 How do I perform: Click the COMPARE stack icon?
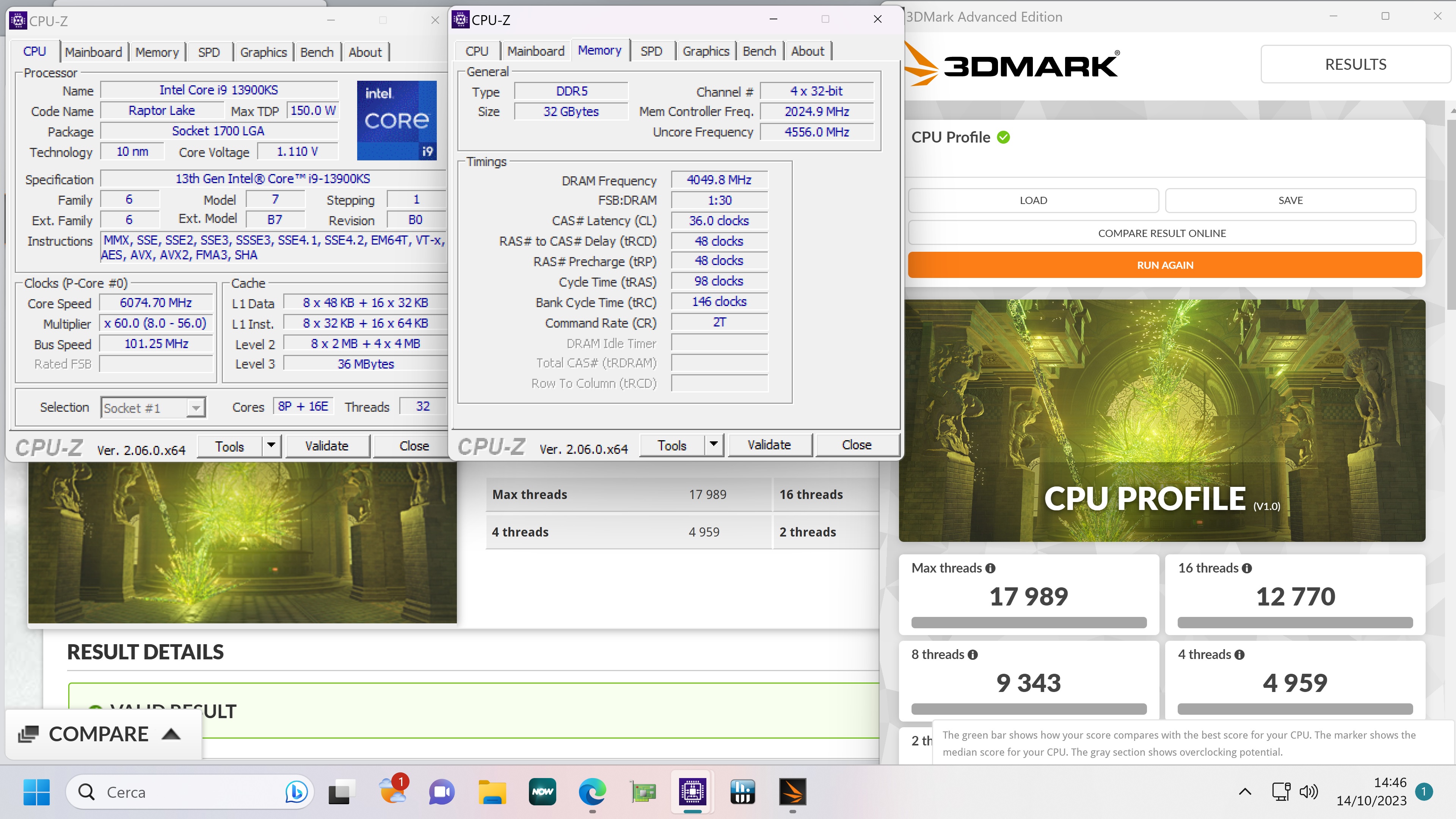[x=28, y=734]
